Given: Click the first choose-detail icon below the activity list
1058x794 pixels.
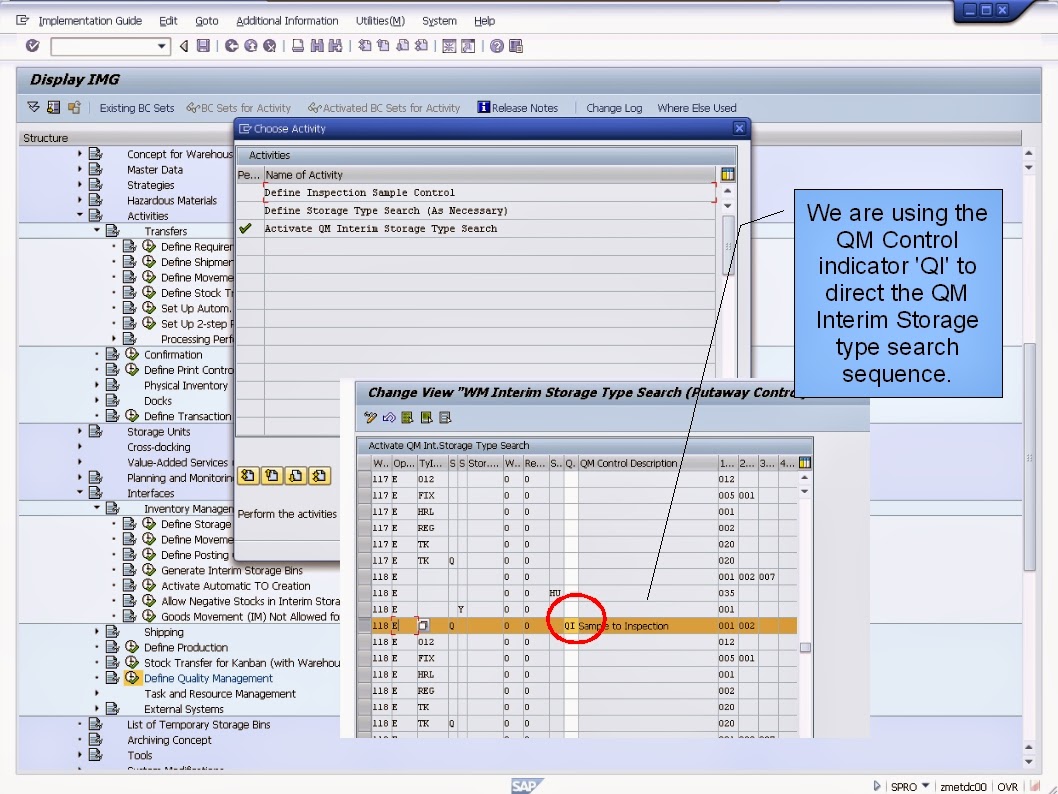Looking at the screenshot, I should (247, 475).
